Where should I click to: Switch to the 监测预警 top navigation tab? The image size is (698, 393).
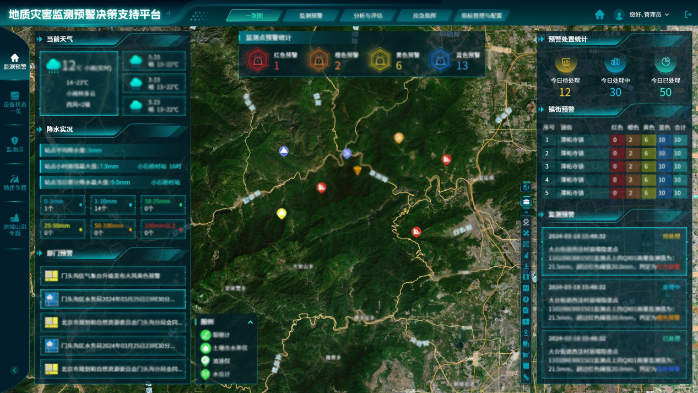coord(311,16)
